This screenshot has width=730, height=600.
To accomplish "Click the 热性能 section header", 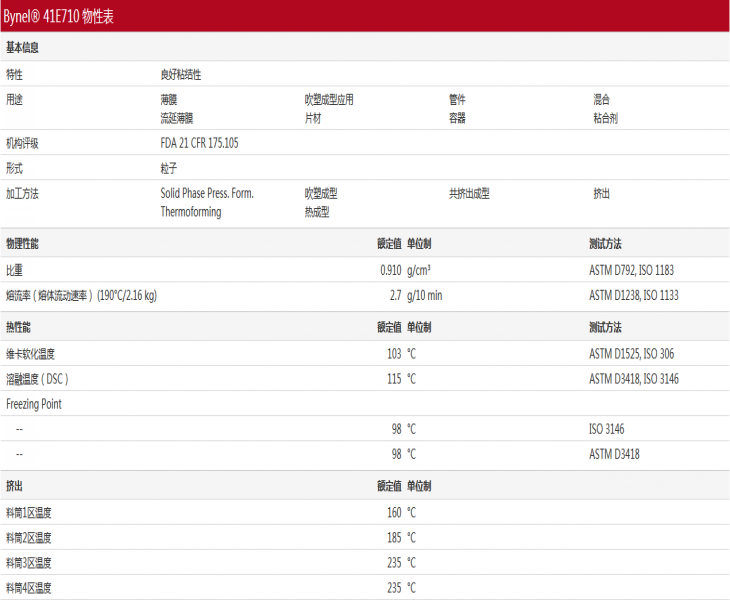I will pos(19,327).
